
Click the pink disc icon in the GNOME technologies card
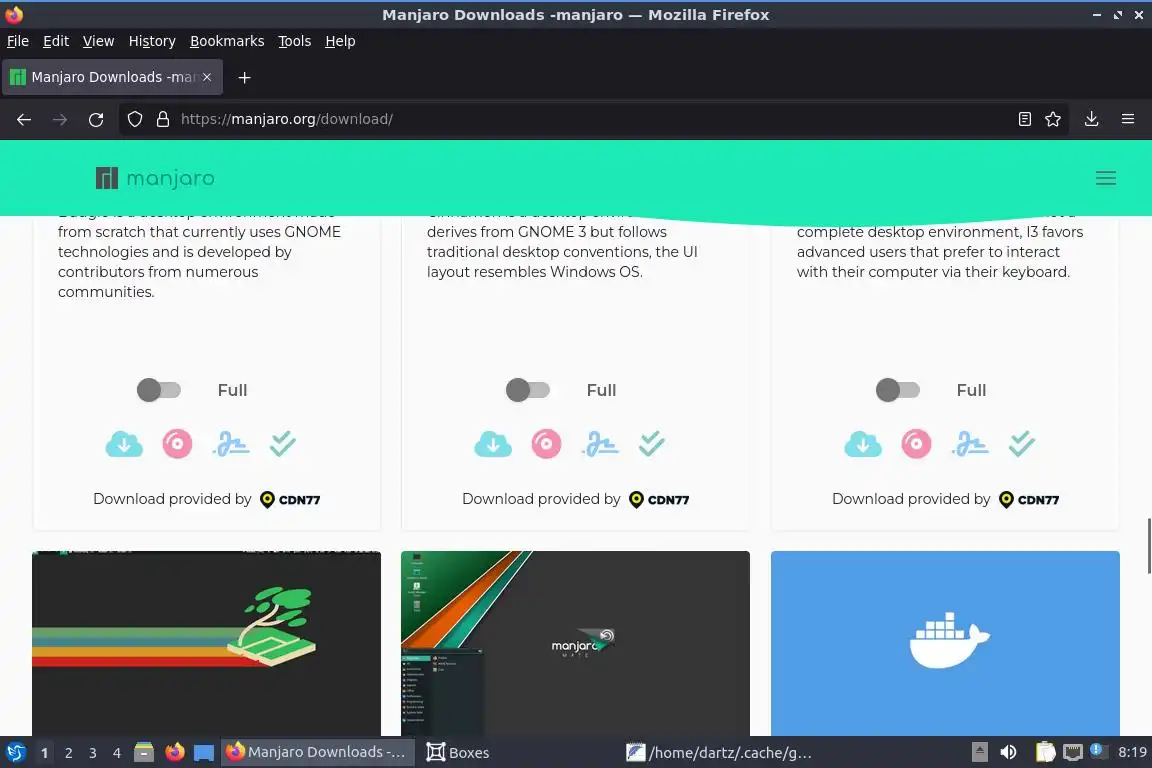pos(177,444)
